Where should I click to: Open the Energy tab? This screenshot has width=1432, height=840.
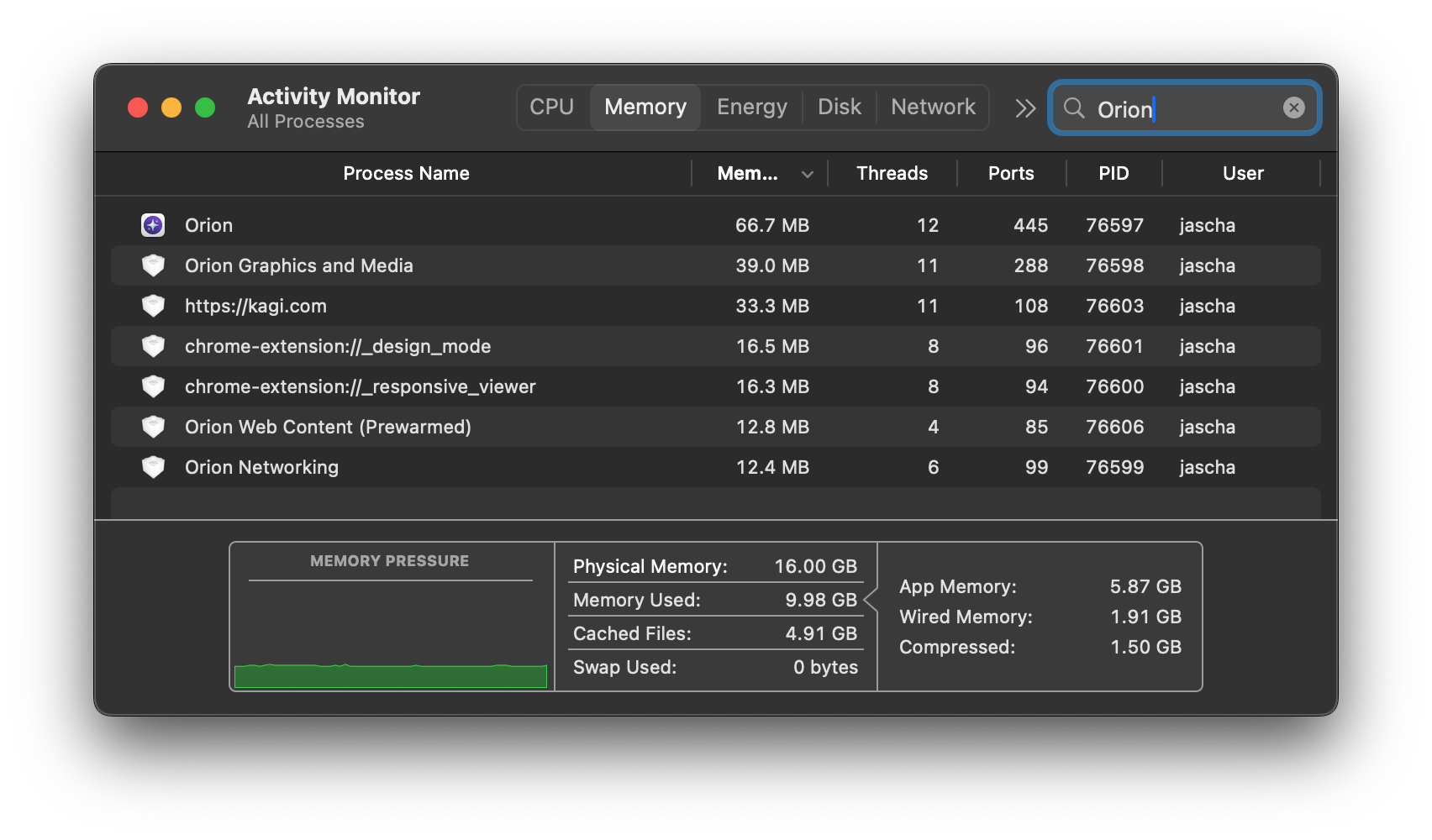tap(752, 107)
